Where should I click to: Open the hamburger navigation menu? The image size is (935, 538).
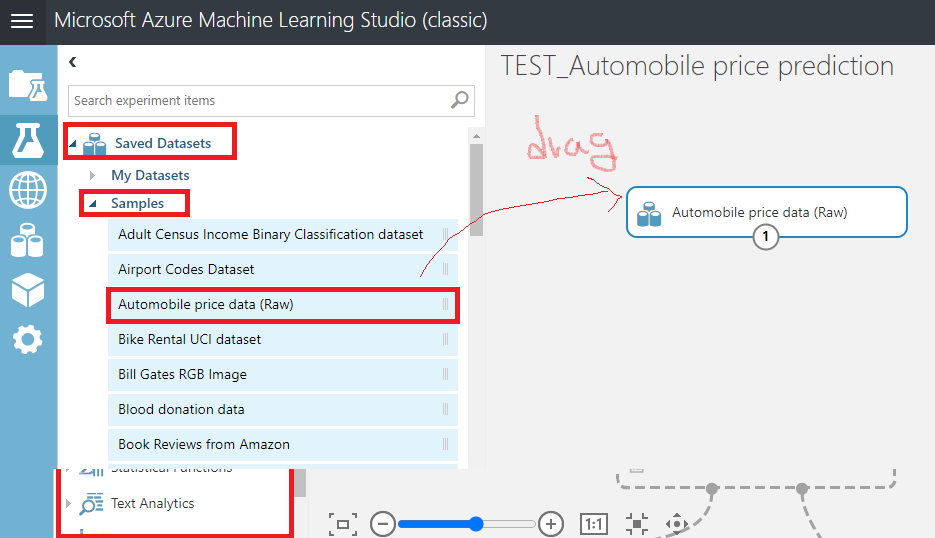click(x=22, y=21)
